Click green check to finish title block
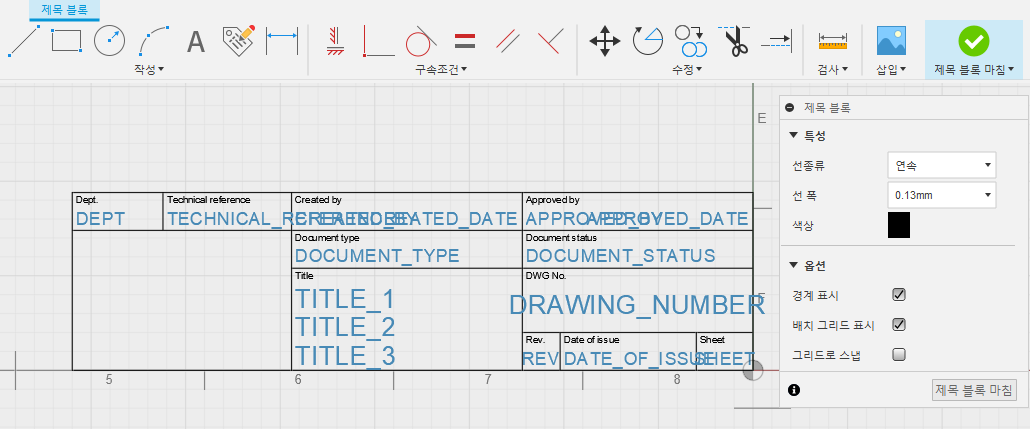1030x429 pixels. point(974,41)
